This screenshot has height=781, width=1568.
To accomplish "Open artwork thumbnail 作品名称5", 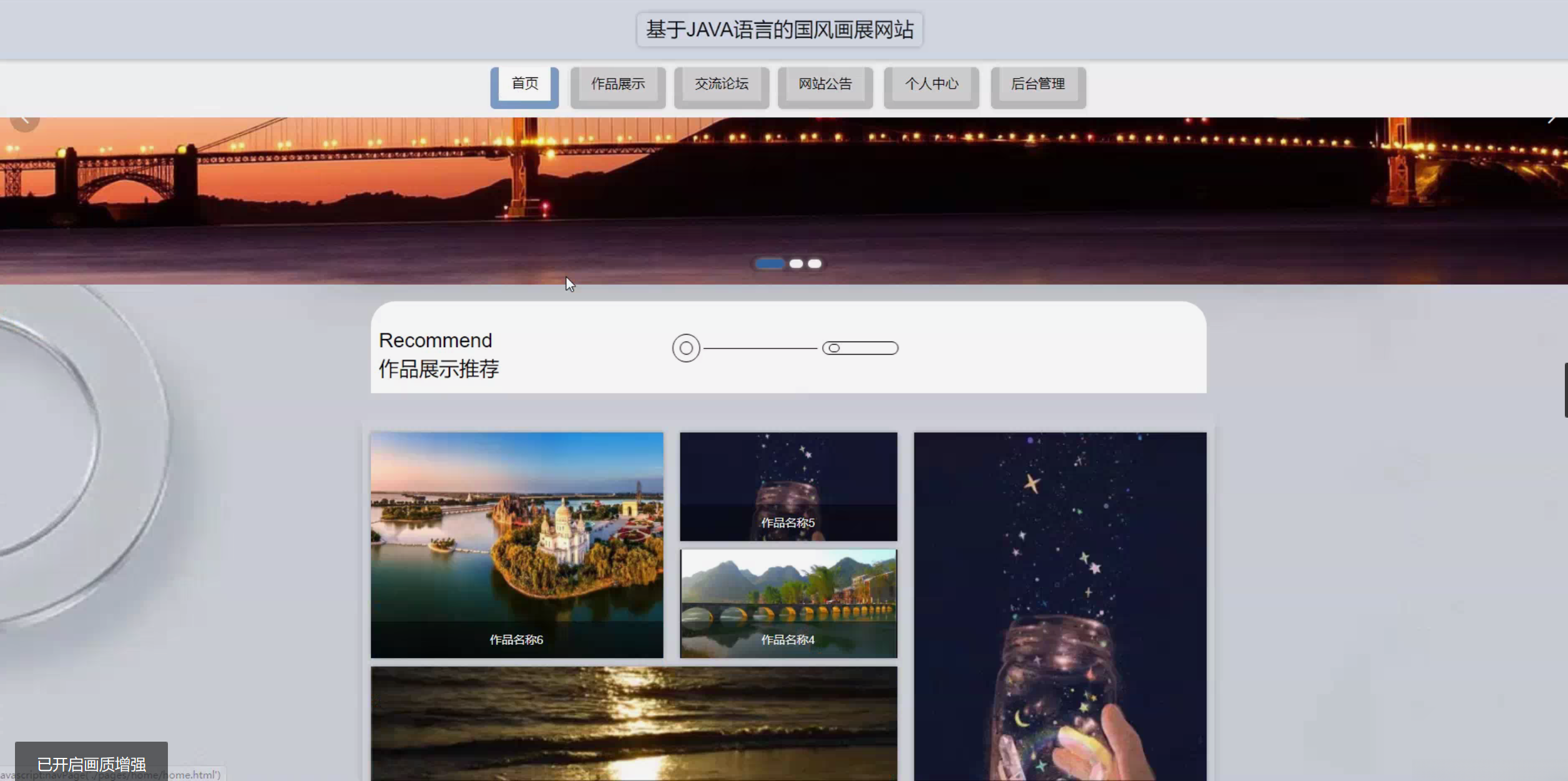I will tap(788, 486).
